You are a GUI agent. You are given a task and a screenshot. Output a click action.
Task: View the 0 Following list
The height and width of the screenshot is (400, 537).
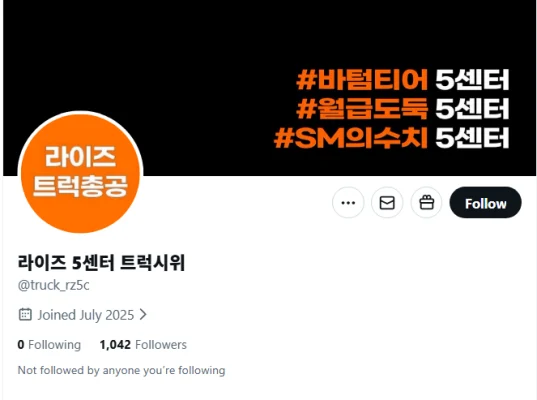coord(49,345)
